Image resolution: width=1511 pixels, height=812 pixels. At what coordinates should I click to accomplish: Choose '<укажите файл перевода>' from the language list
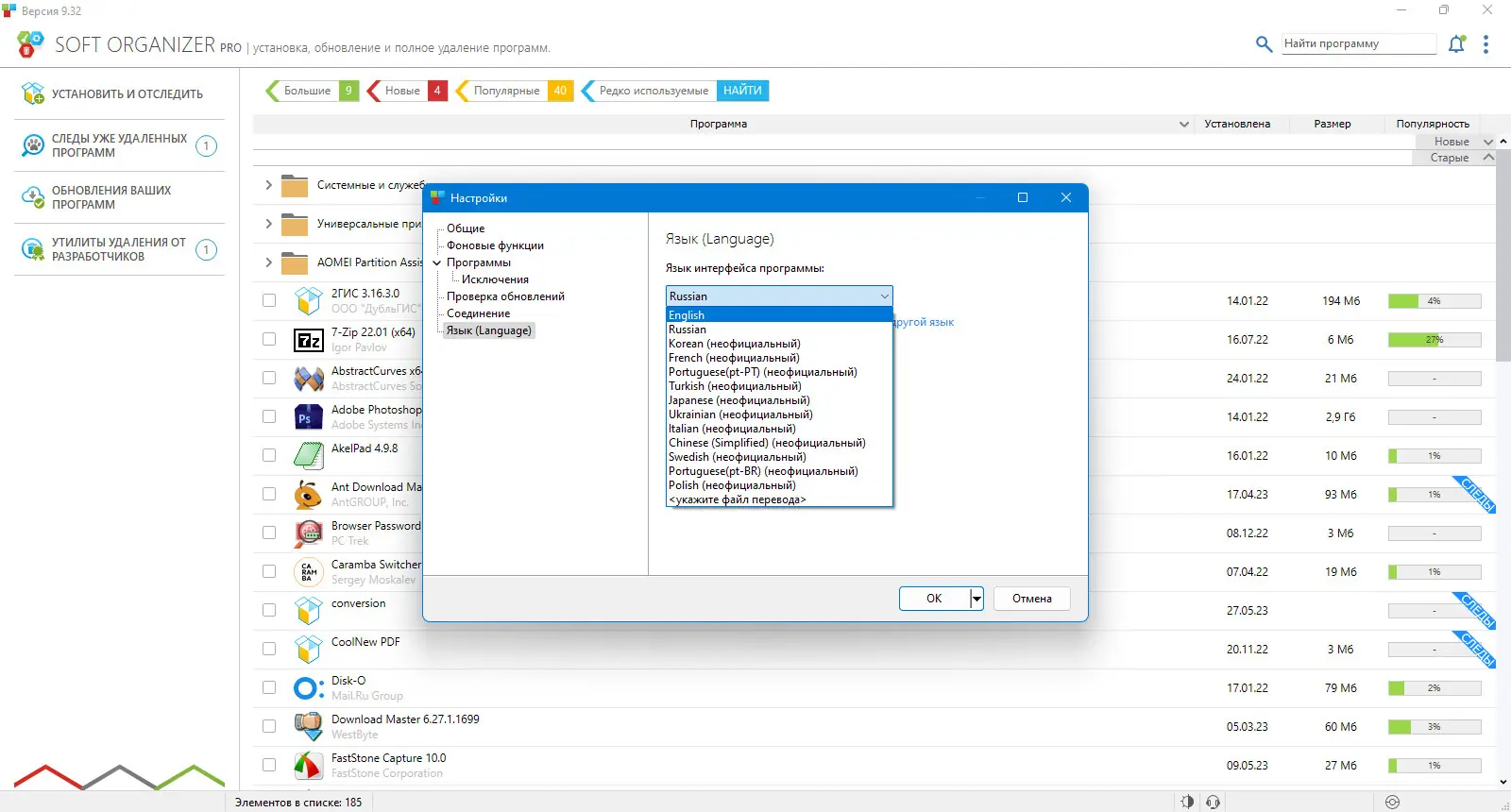(779, 499)
